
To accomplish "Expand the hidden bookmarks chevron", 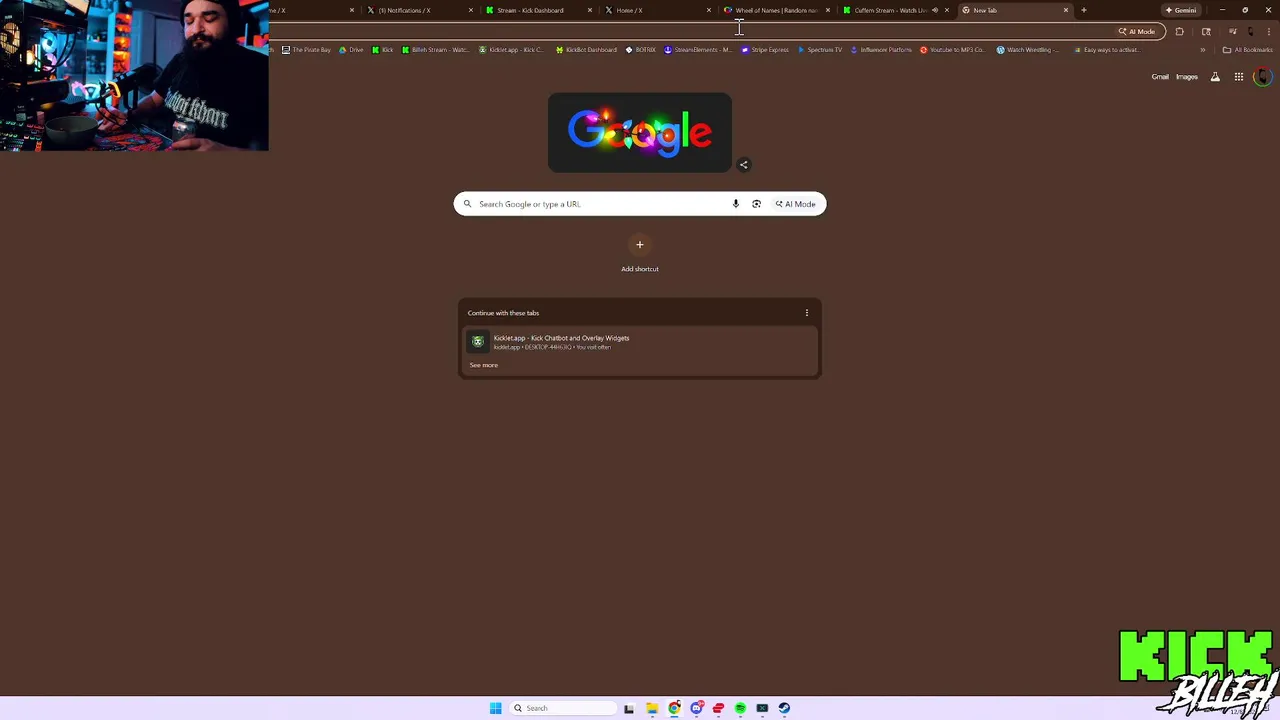I will [x=1203, y=50].
